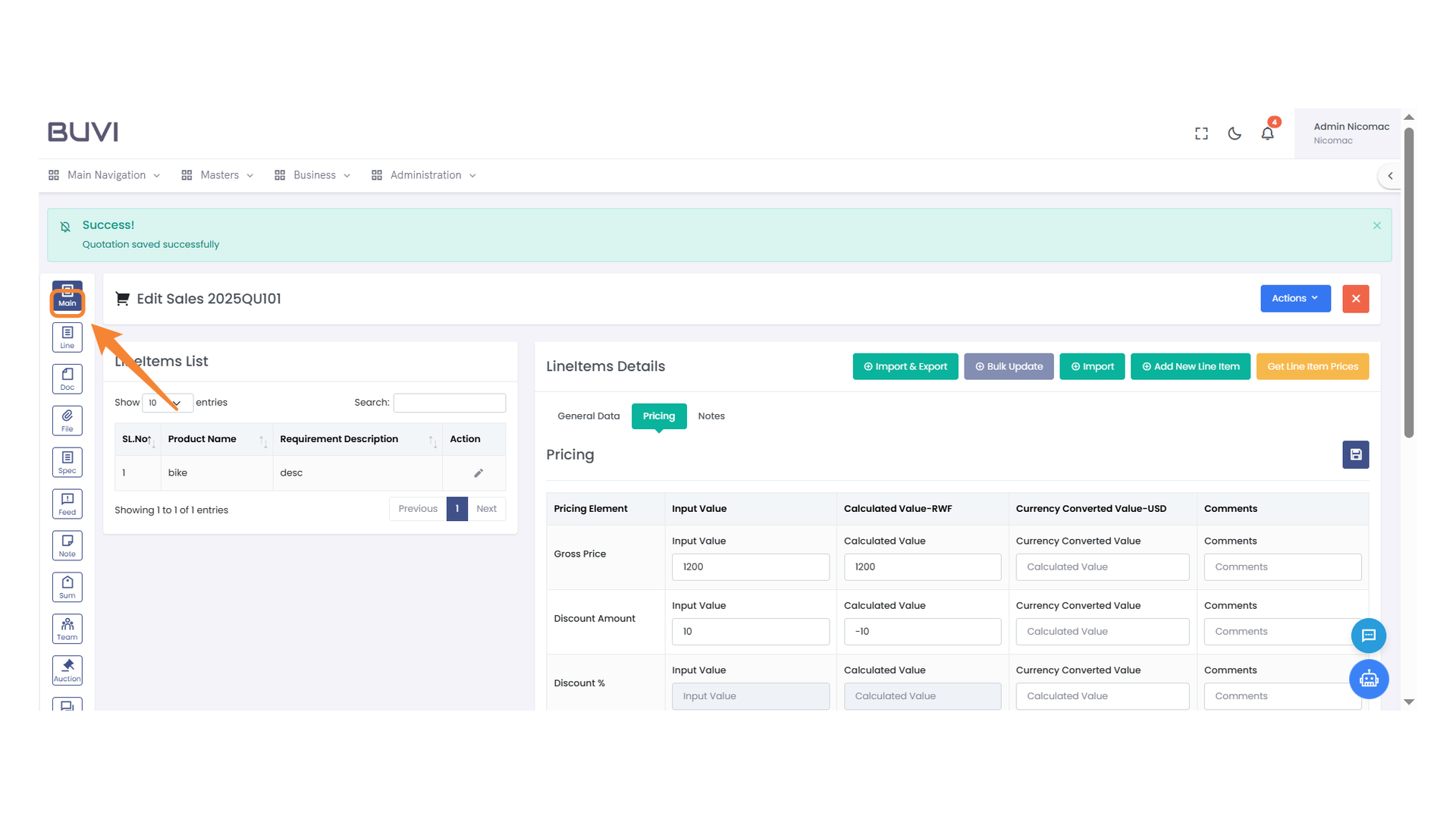Image resolution: width=1456 pixels, height=819 pixels.
Task: Toggle fullscreen mode icon
Action: 1201,134
